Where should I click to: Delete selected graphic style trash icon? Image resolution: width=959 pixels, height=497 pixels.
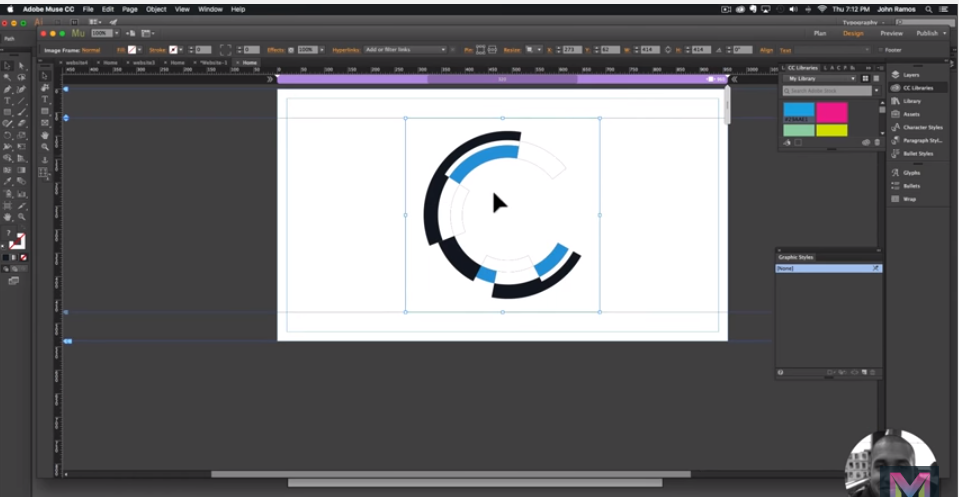[873, 372]
